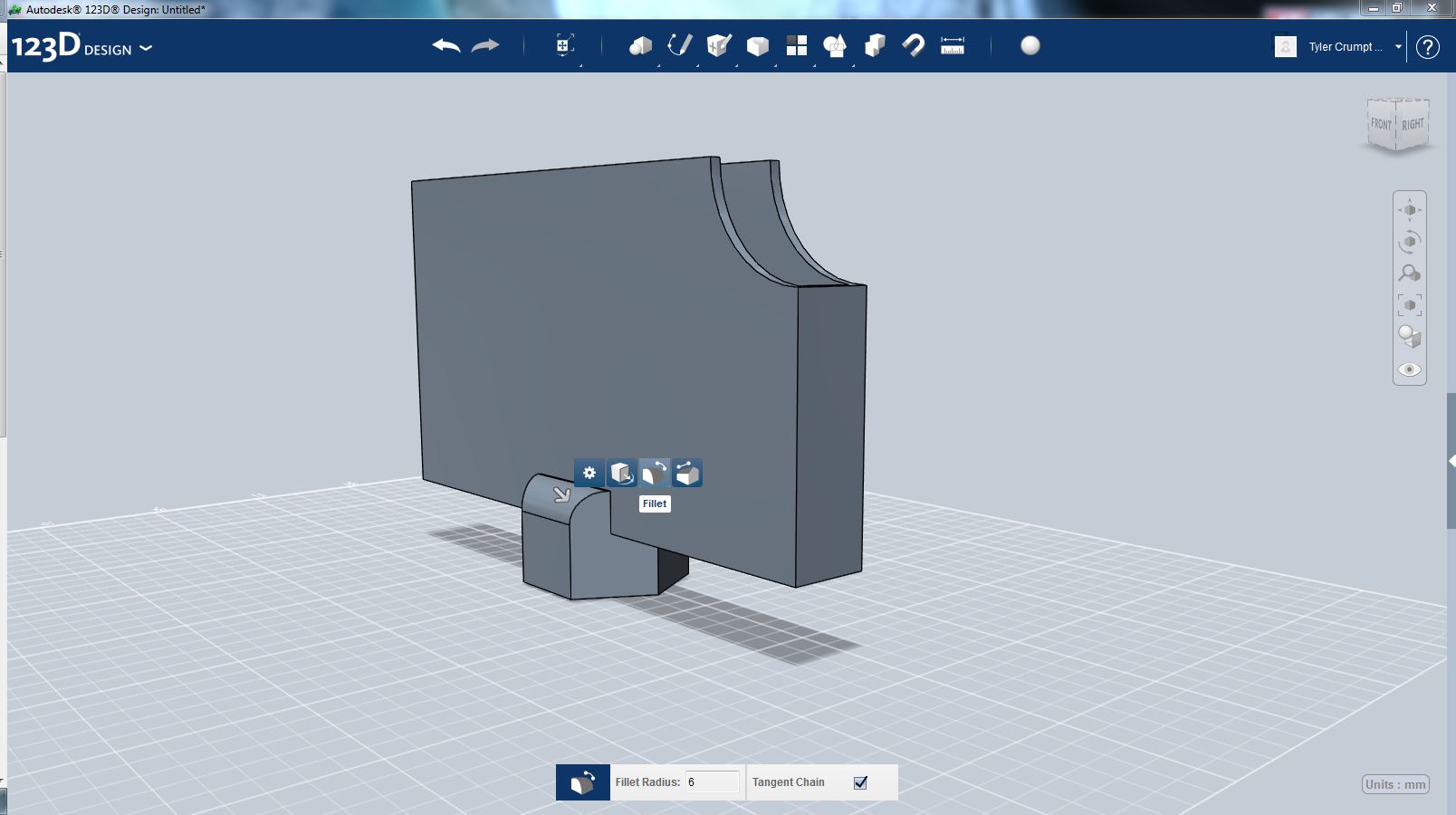1456x815 pixels.
Task: Click the Orbit navigation icon
Action: (x=1410, y=242)
